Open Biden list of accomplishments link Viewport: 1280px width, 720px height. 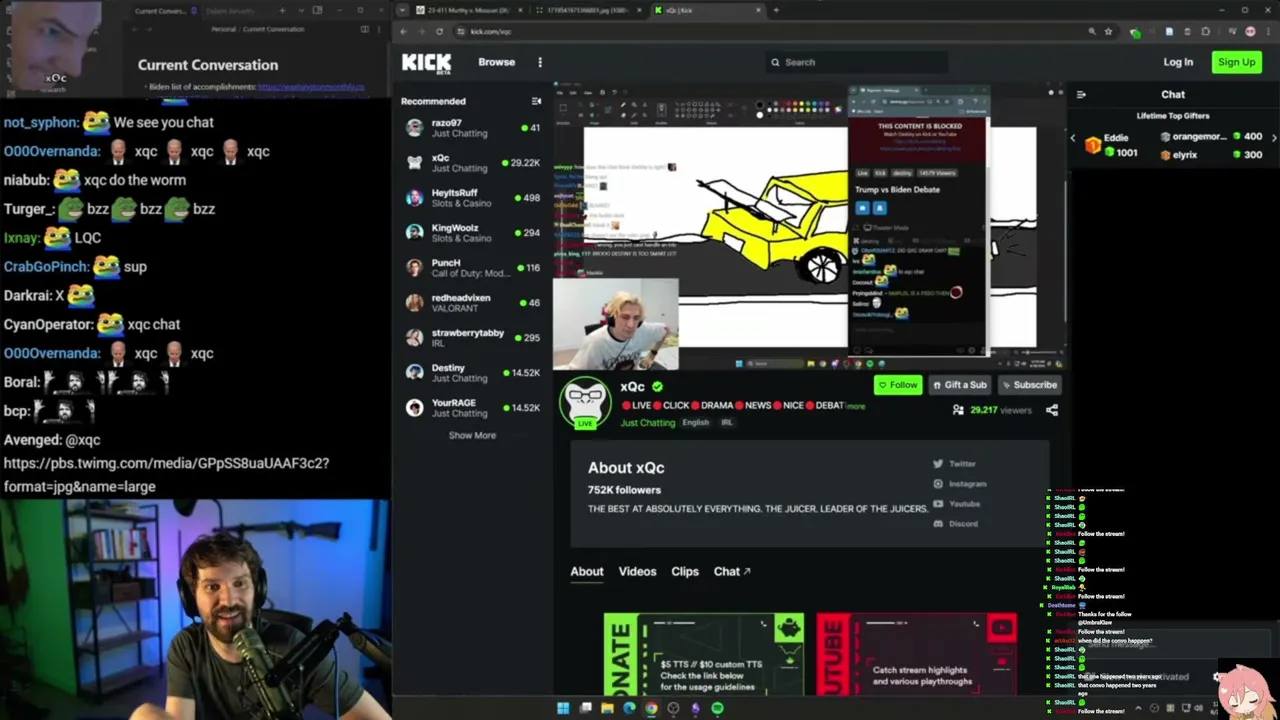tap(311, 87)
